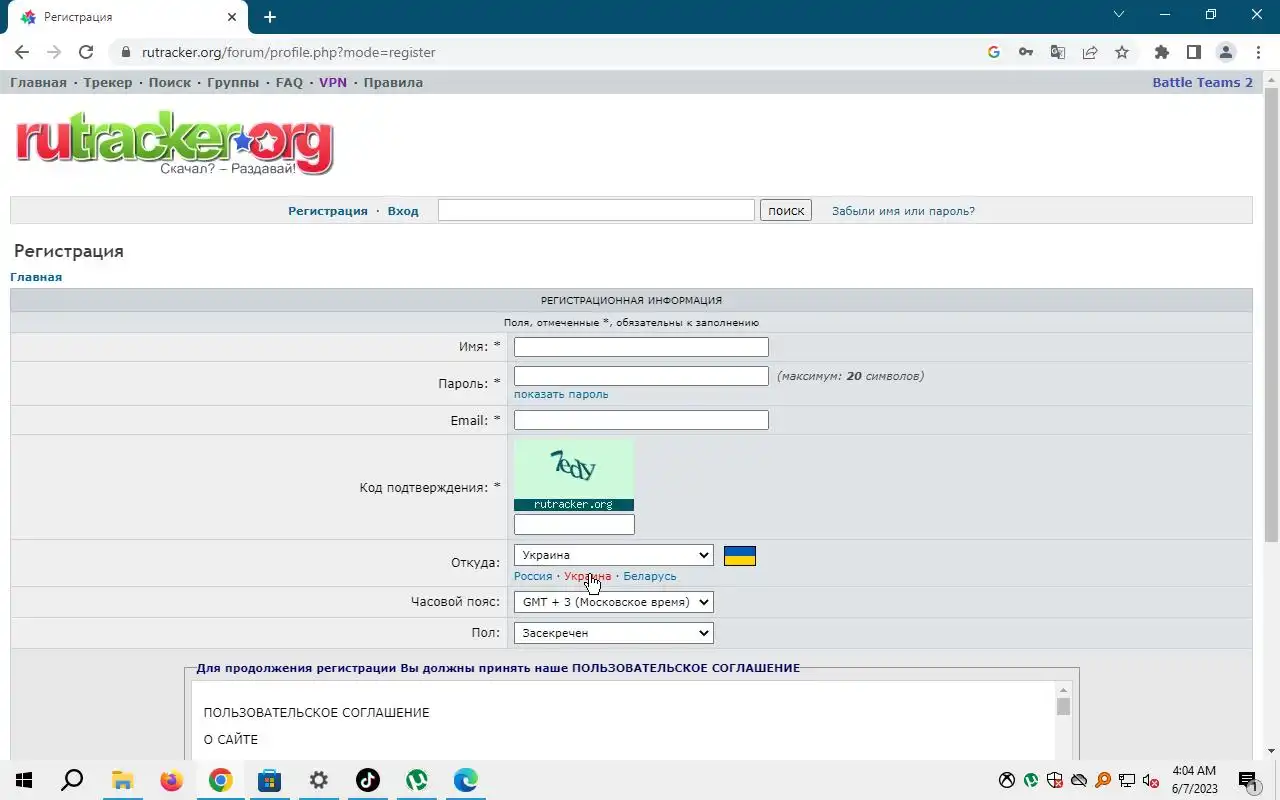Go back with the browser back arrow
Screen dimensions: 1280x800
click(22, 52)
